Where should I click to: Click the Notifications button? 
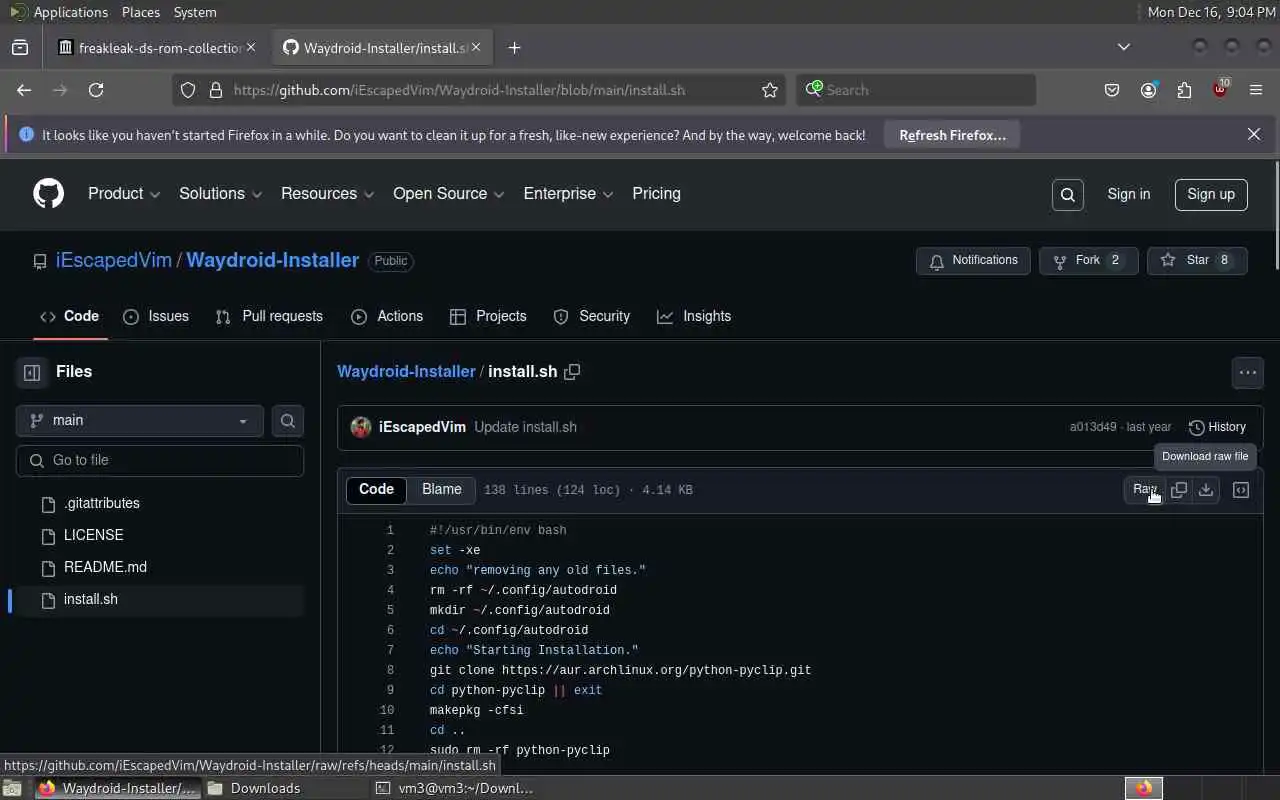(973, 261)
